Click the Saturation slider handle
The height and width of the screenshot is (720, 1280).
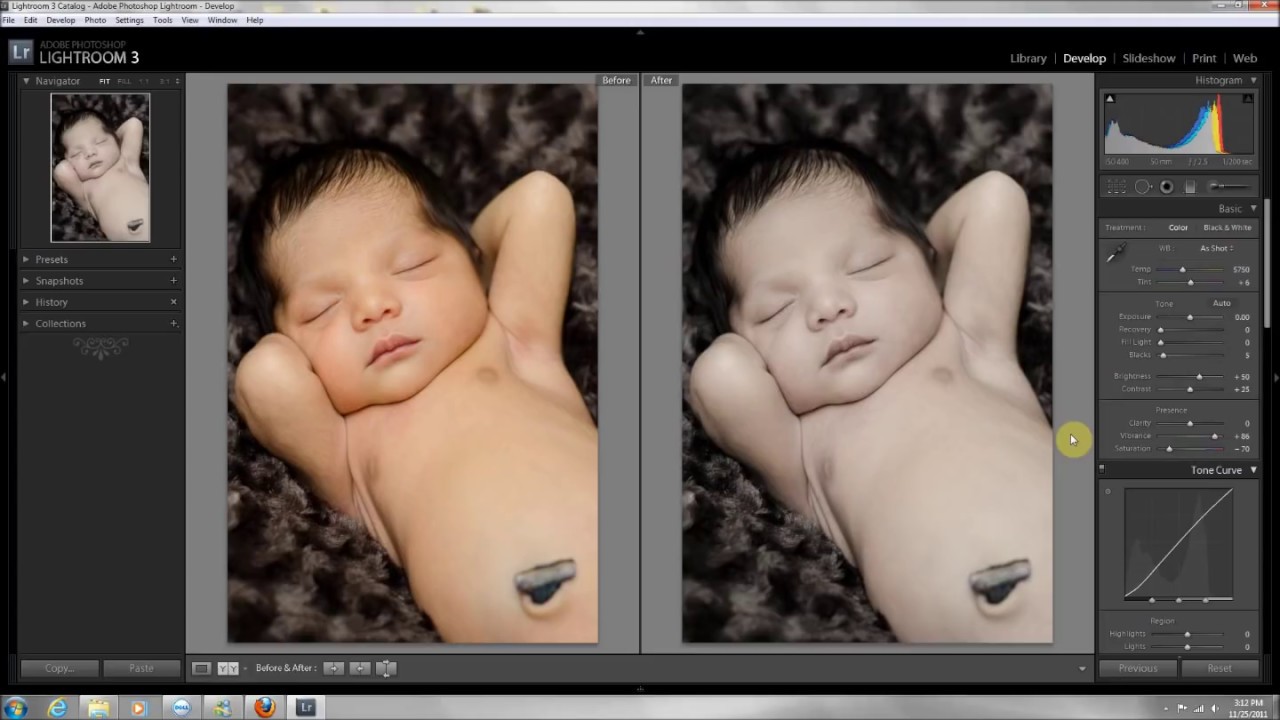click(x=1169, y=449)
